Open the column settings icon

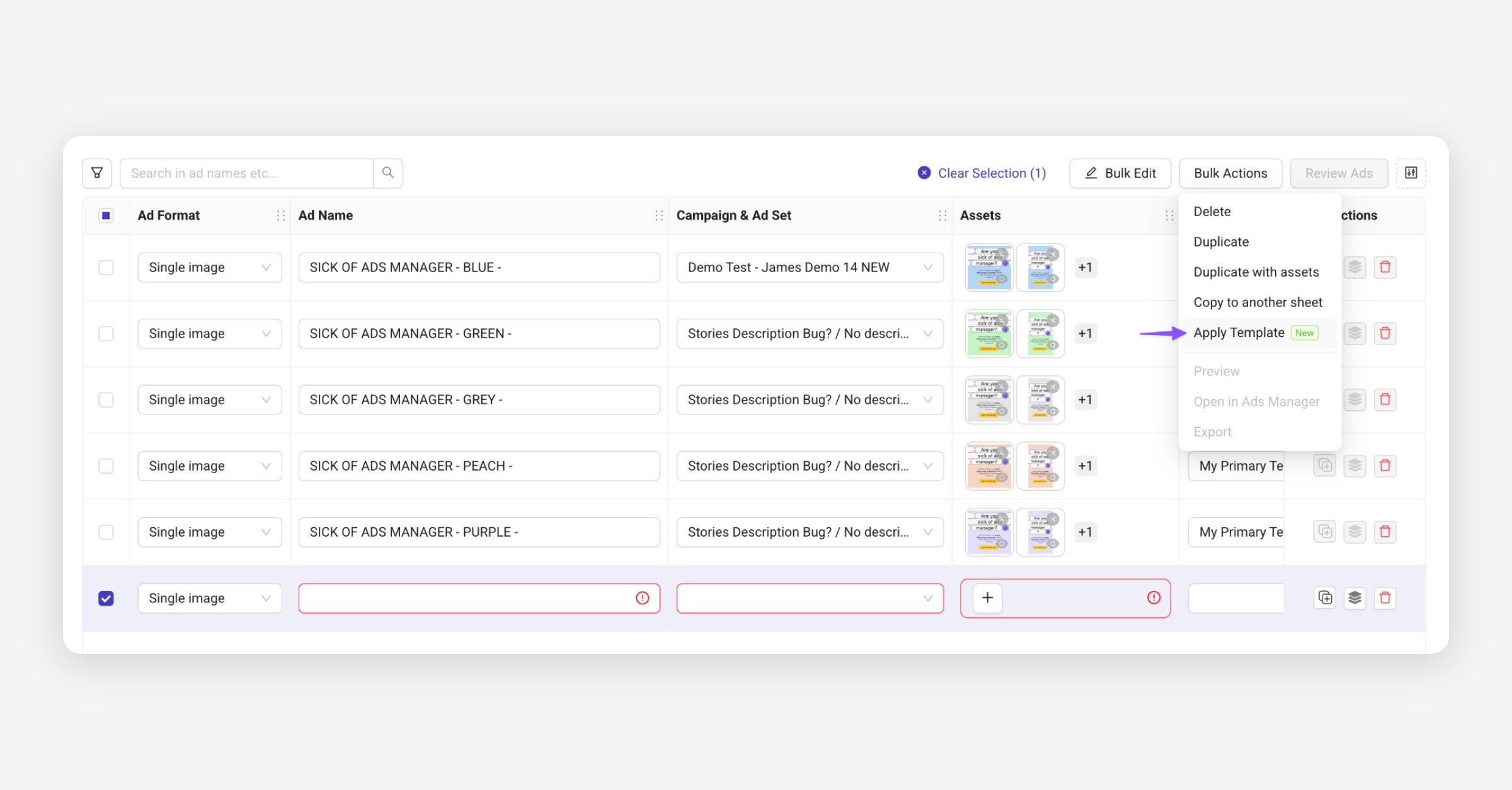pos(1411,173)
